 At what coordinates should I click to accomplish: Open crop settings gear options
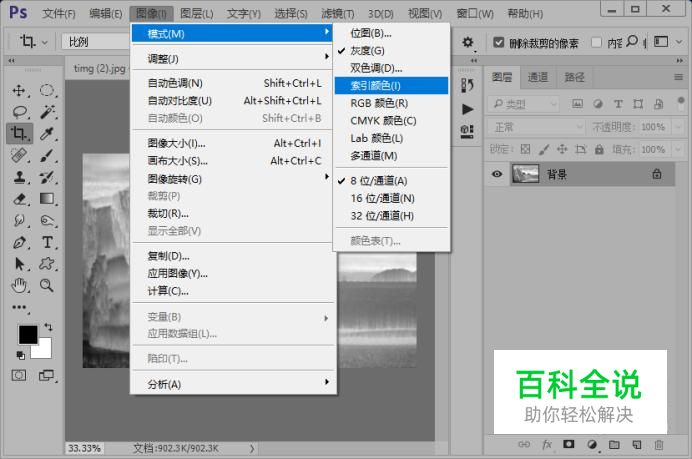tap(467, 42)
